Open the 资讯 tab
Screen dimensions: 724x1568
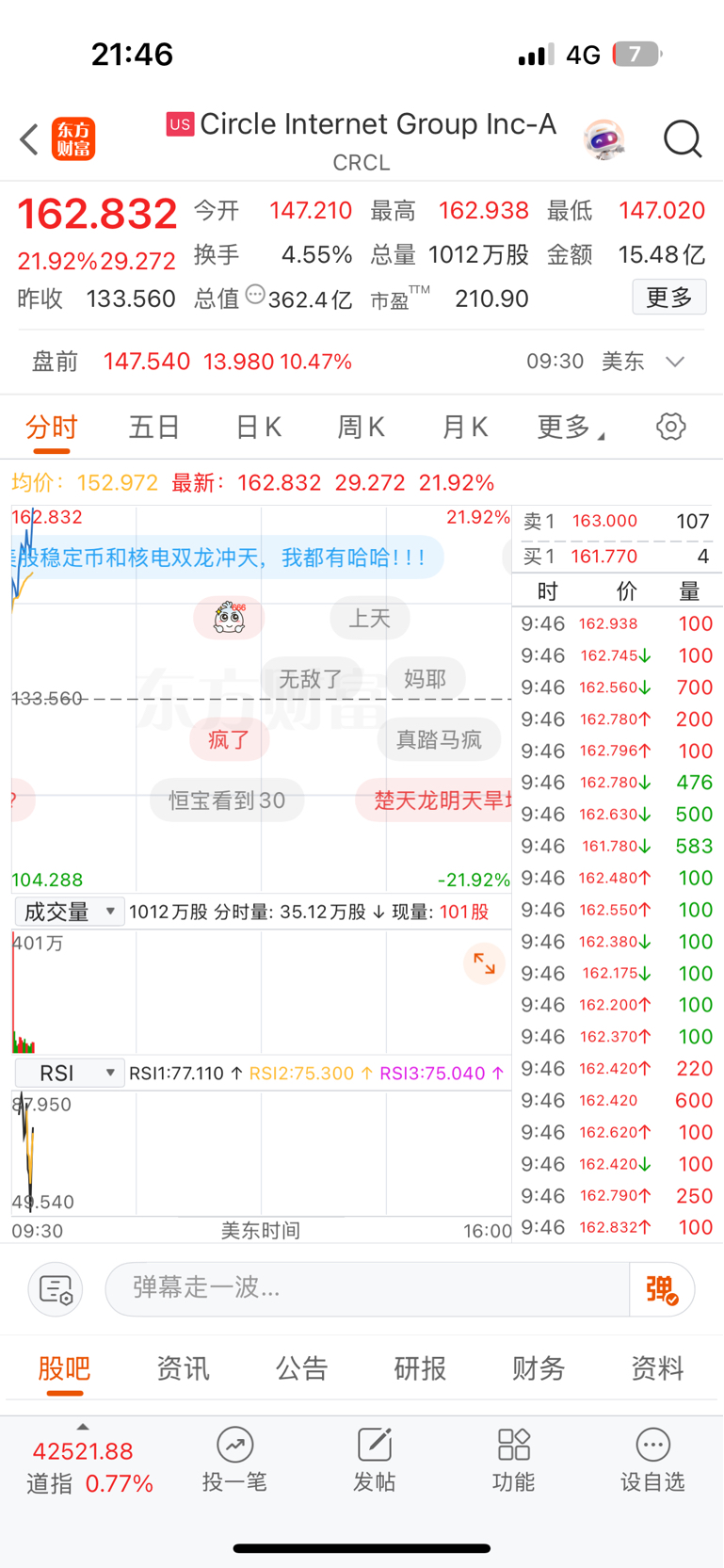(x=183, y=1368)
